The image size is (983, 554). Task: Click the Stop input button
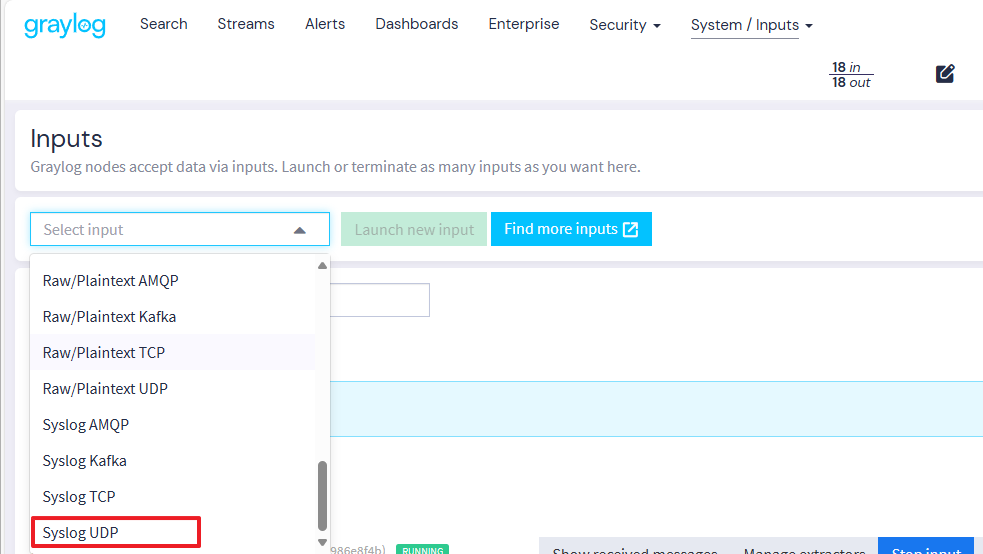tap(926, 546)
